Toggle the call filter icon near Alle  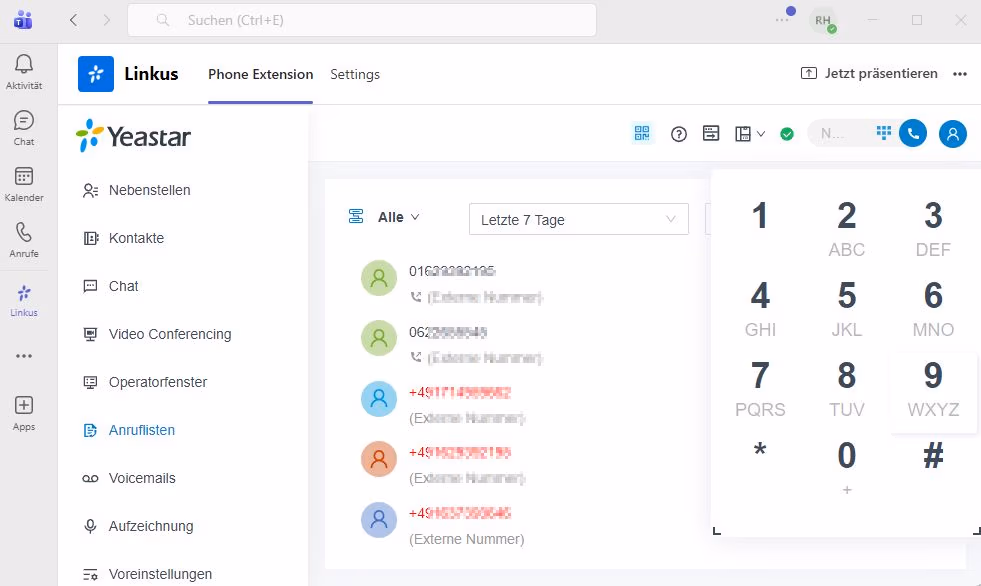click(x=355, y=215)
